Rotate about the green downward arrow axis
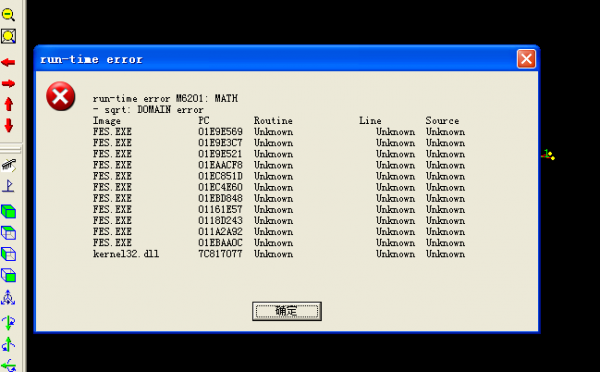 [8, 323]
